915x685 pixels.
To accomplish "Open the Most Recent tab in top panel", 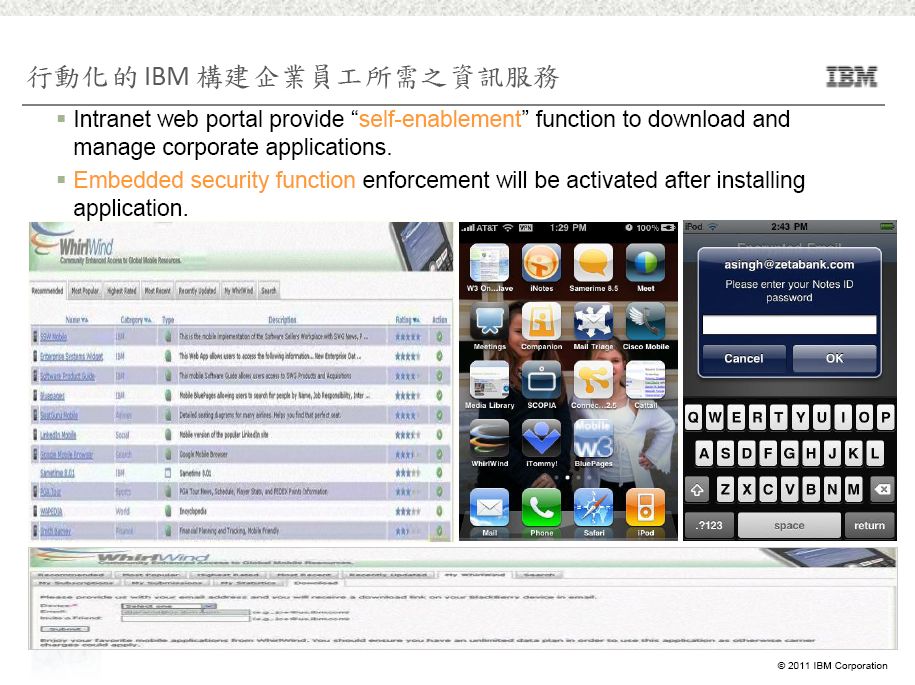I will click(x=158, y=291).
